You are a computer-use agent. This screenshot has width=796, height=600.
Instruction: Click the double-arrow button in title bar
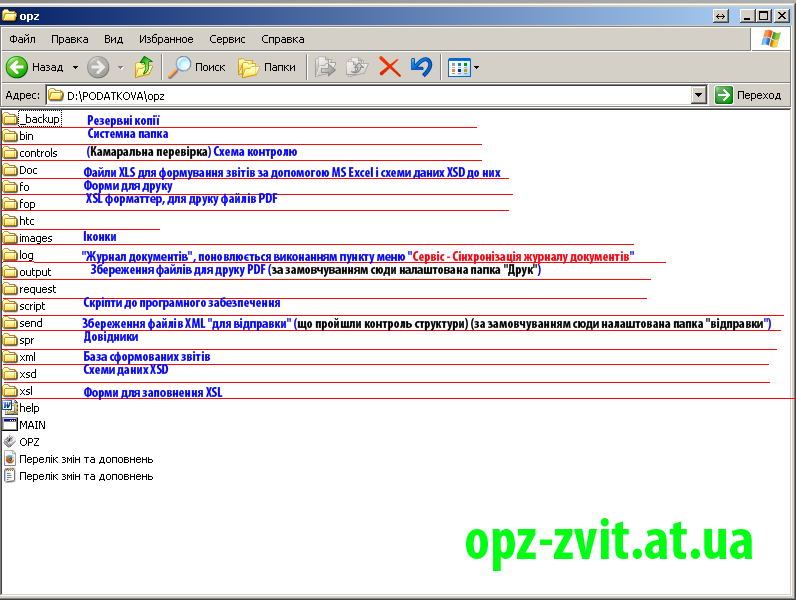tap(720, 16)
